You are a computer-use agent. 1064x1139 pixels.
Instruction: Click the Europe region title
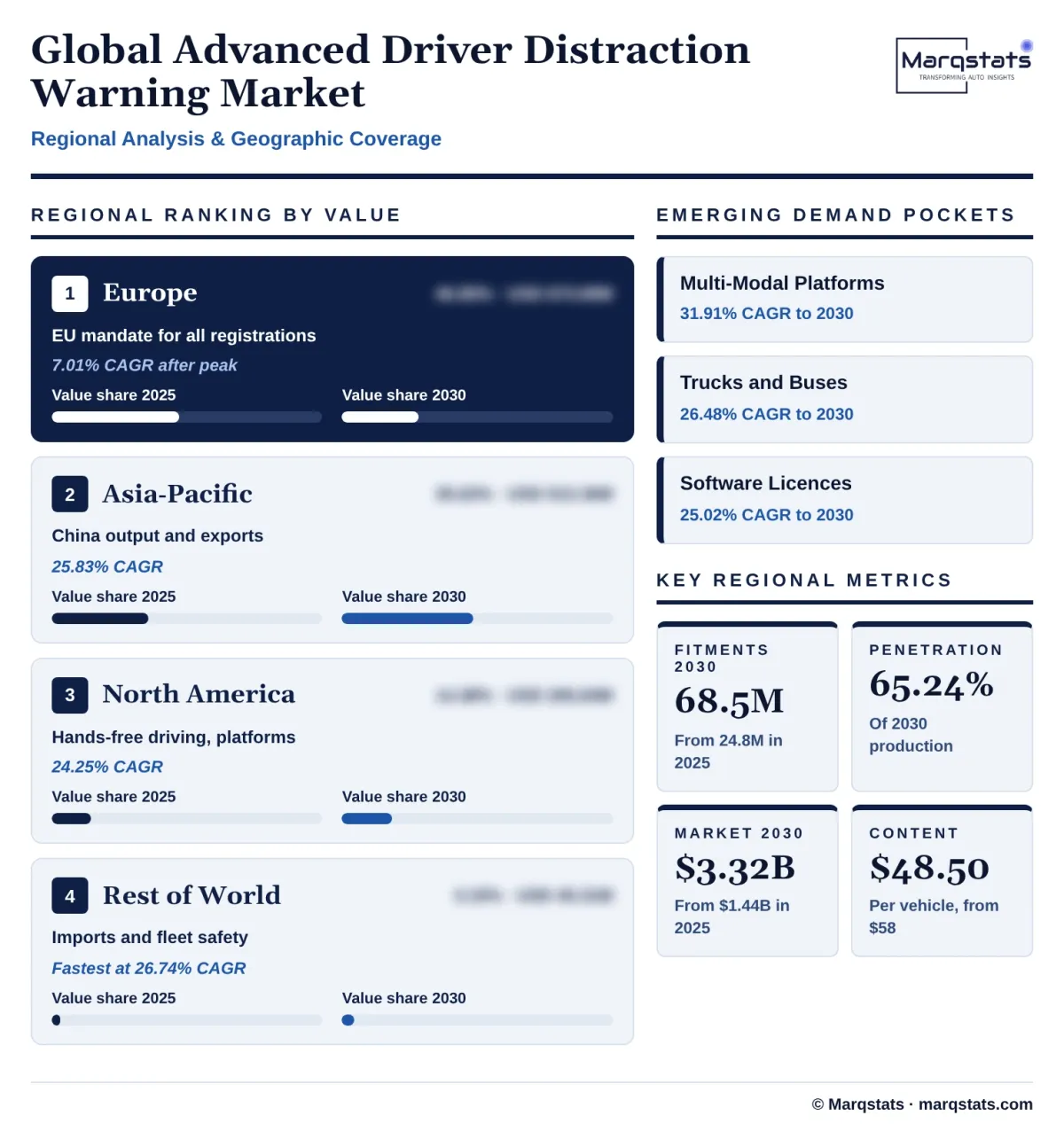point(150,293)
